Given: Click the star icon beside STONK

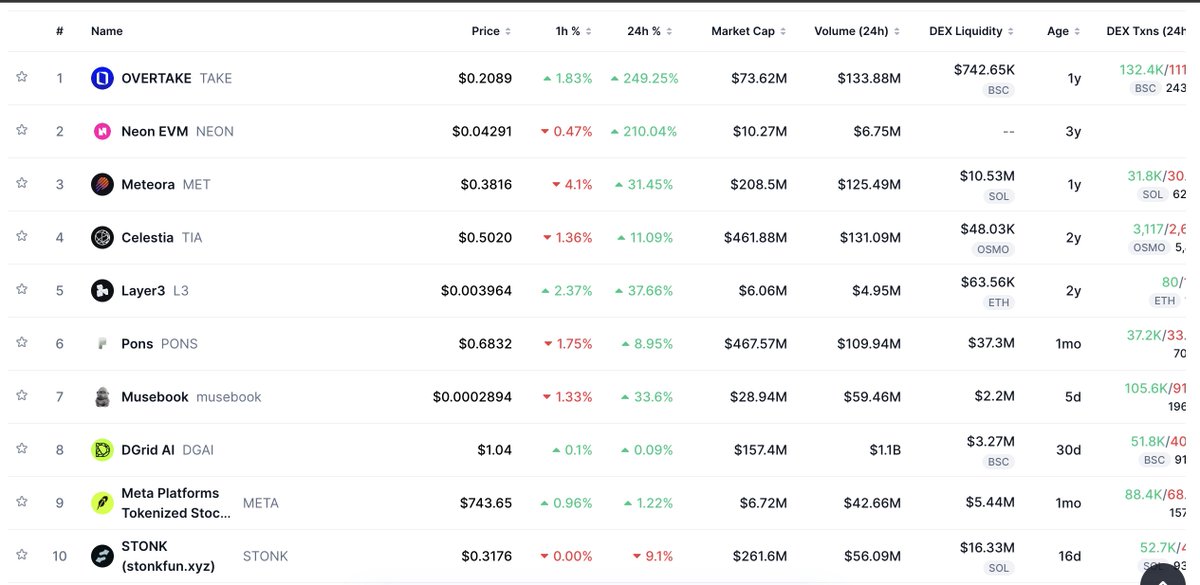Looking at the screenshot, I should coord(21,554).
